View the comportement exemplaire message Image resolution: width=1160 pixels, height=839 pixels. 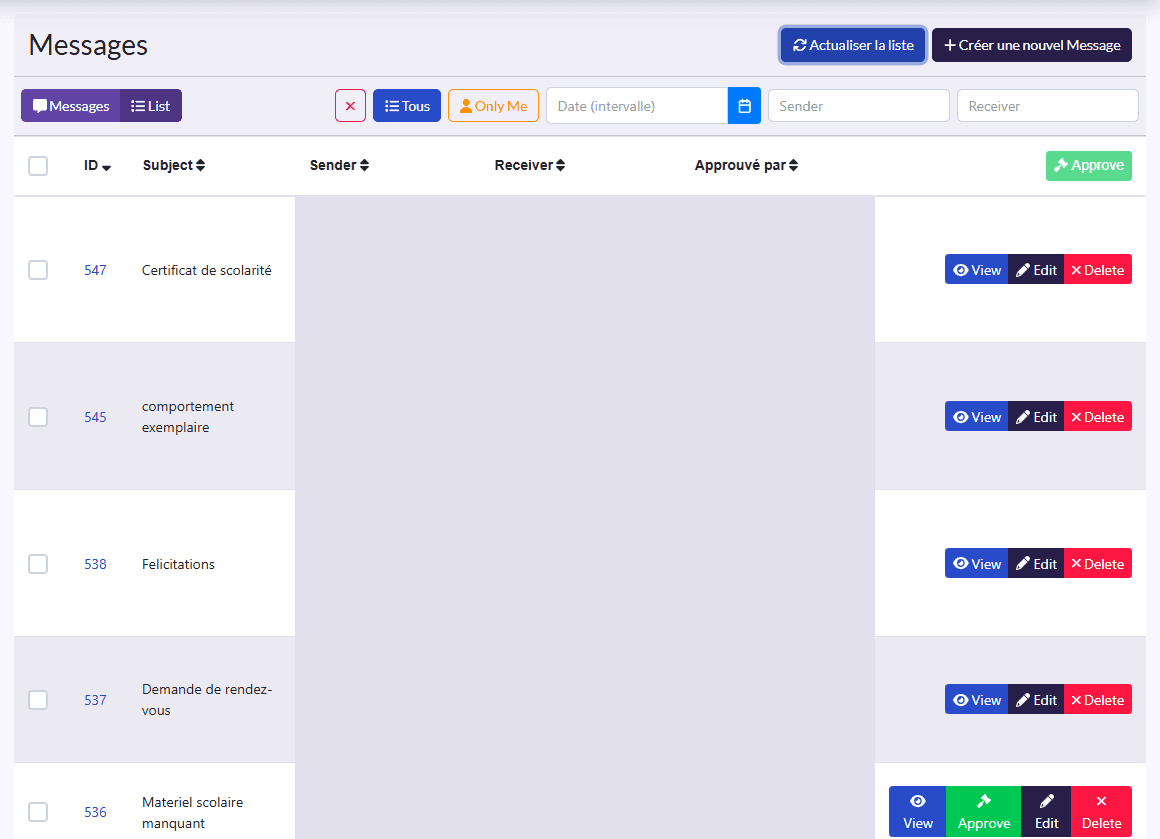click(x=977, y=417)
